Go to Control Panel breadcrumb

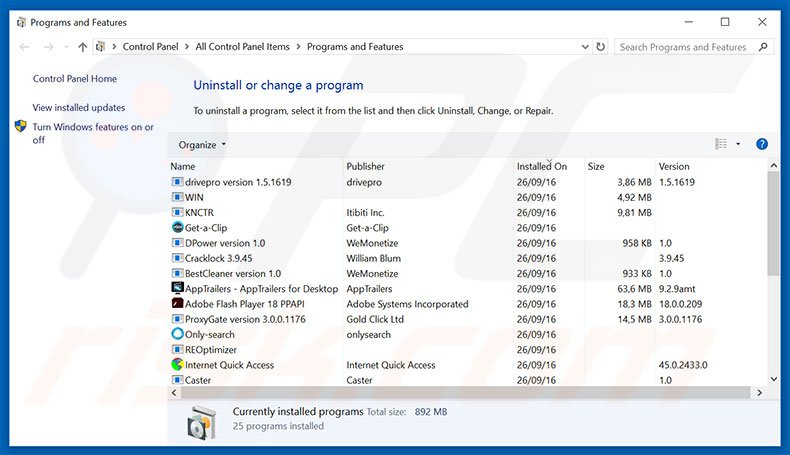[x=151, y=47]
